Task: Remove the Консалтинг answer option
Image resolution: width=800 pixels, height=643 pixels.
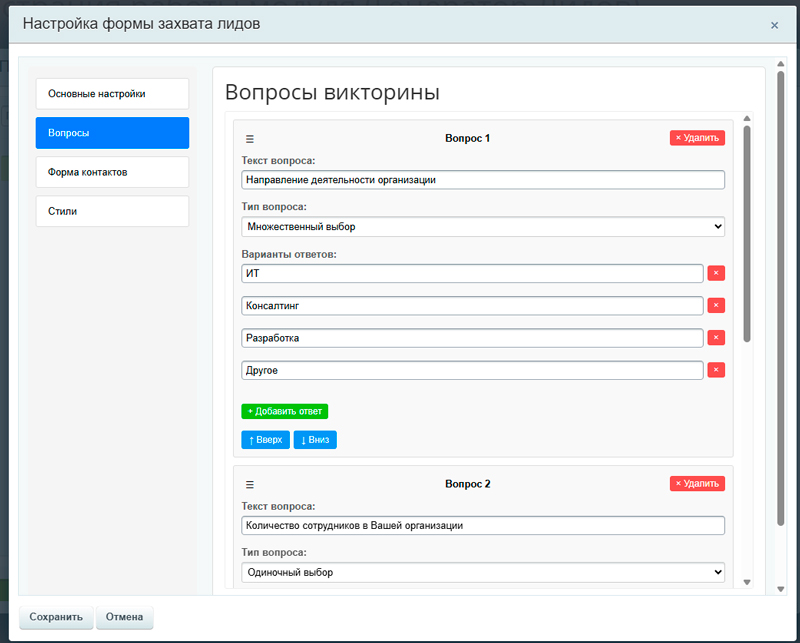Action: 716,305
